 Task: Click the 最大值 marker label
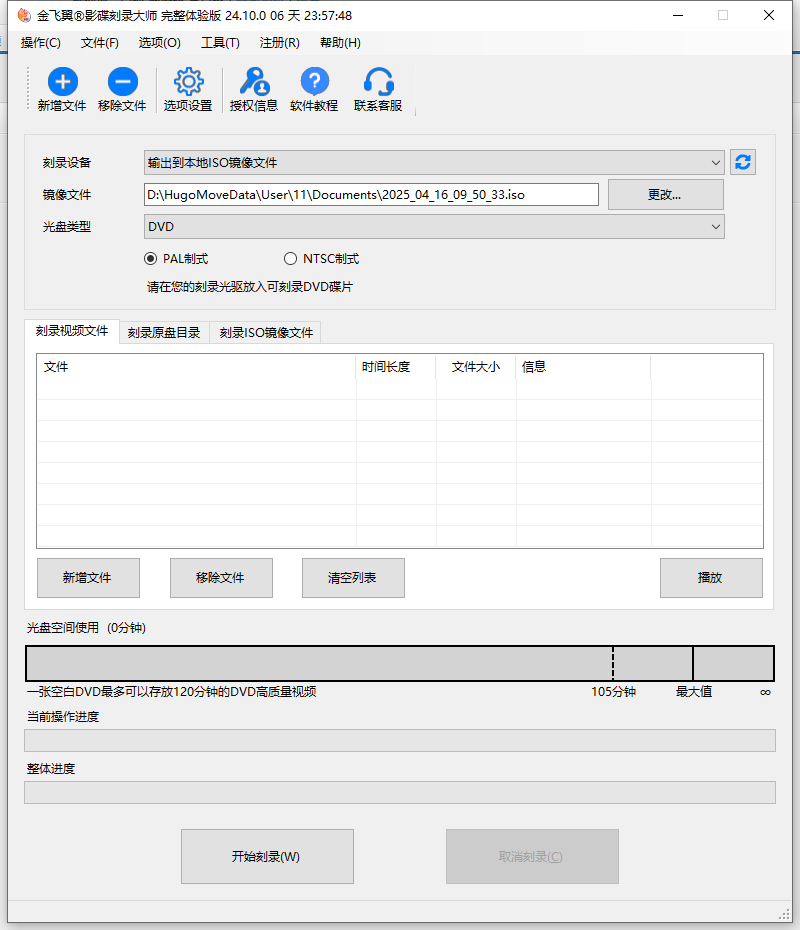tap(694, 692)
